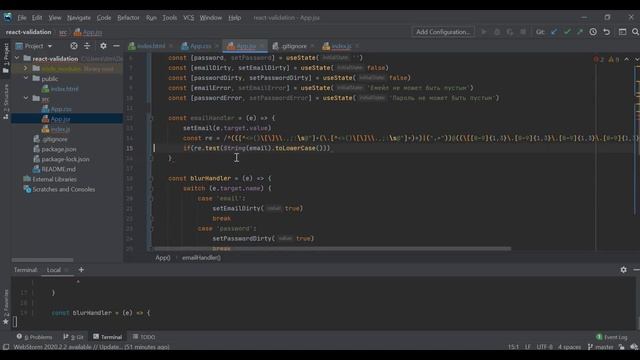
Task: Open the Navigate menu
Action: 79,18
